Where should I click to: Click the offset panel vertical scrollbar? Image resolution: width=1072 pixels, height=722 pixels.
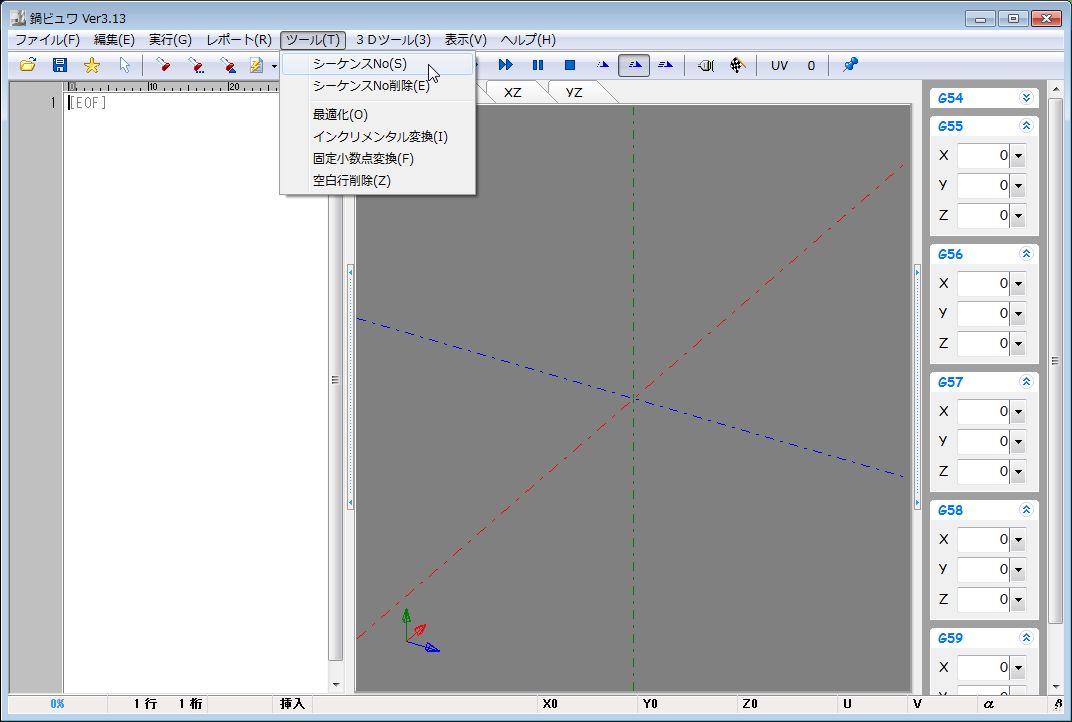tap(1055, 362)
